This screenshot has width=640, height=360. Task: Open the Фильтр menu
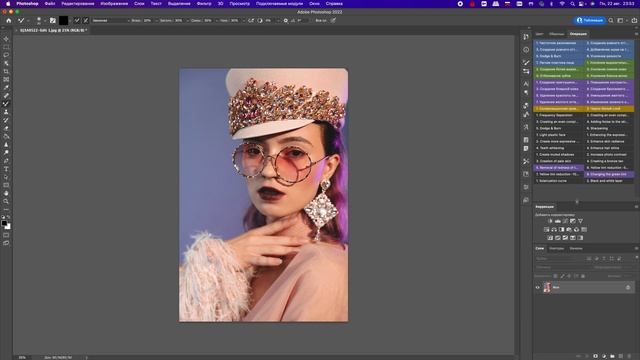click(x=204, y=4)
